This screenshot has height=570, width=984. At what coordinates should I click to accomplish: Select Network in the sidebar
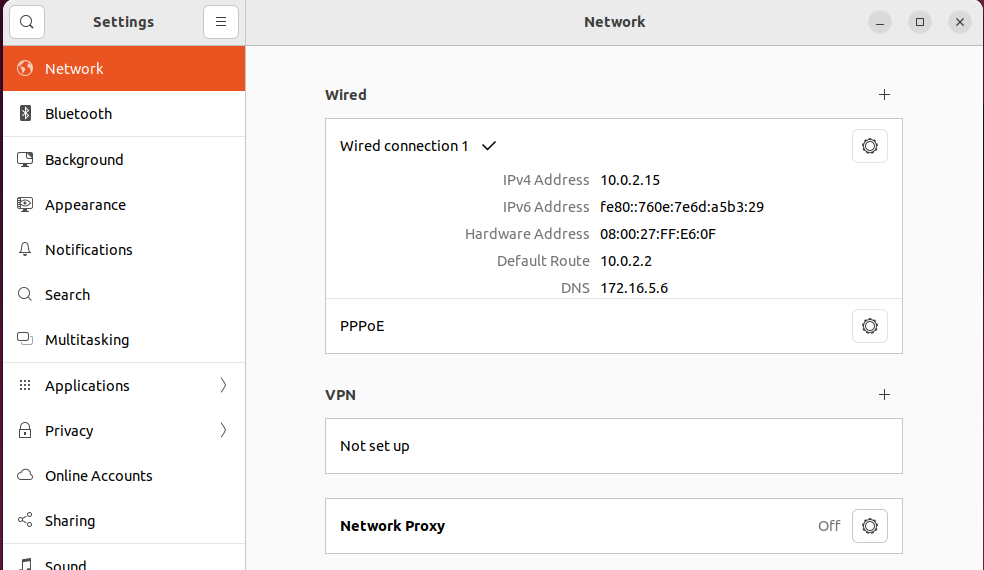pyautogui.click(x=74, y=69)
